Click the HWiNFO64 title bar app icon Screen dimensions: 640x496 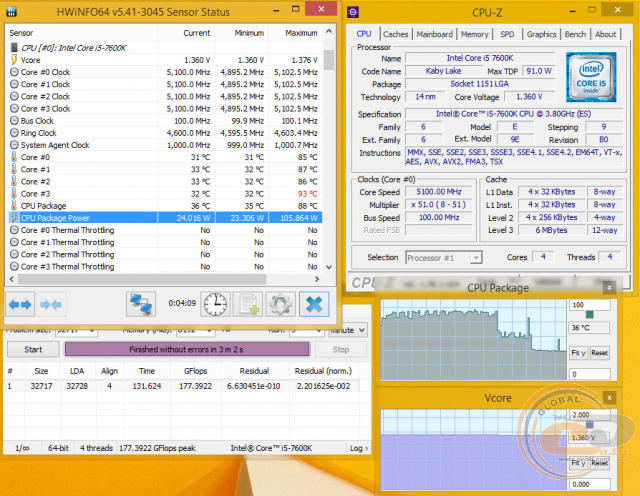(x=11, y=12)
